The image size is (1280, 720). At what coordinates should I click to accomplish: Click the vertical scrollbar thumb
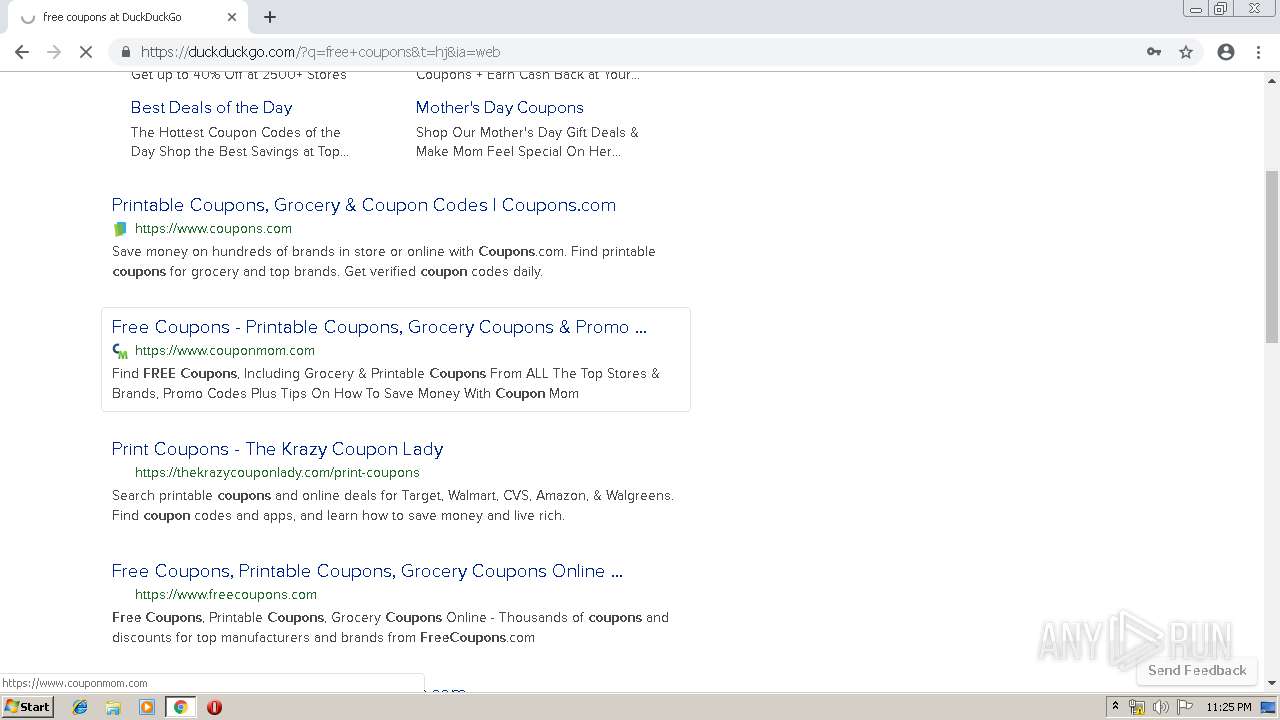point(1272,256)
